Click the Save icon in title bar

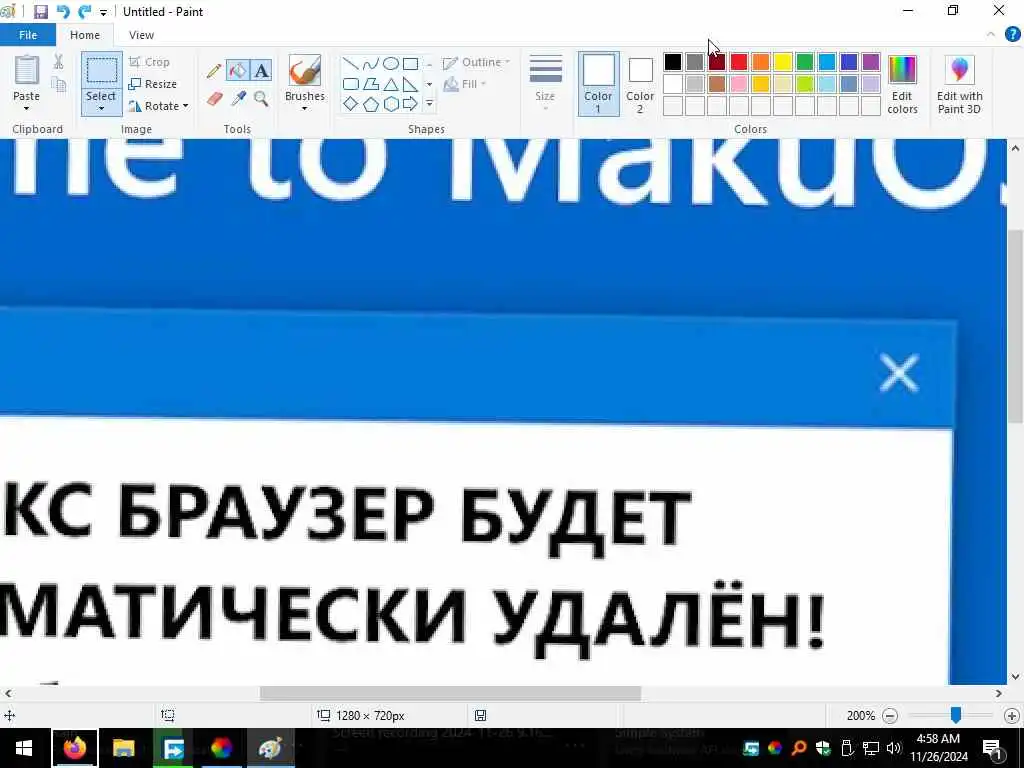click(x=40, y=12)
